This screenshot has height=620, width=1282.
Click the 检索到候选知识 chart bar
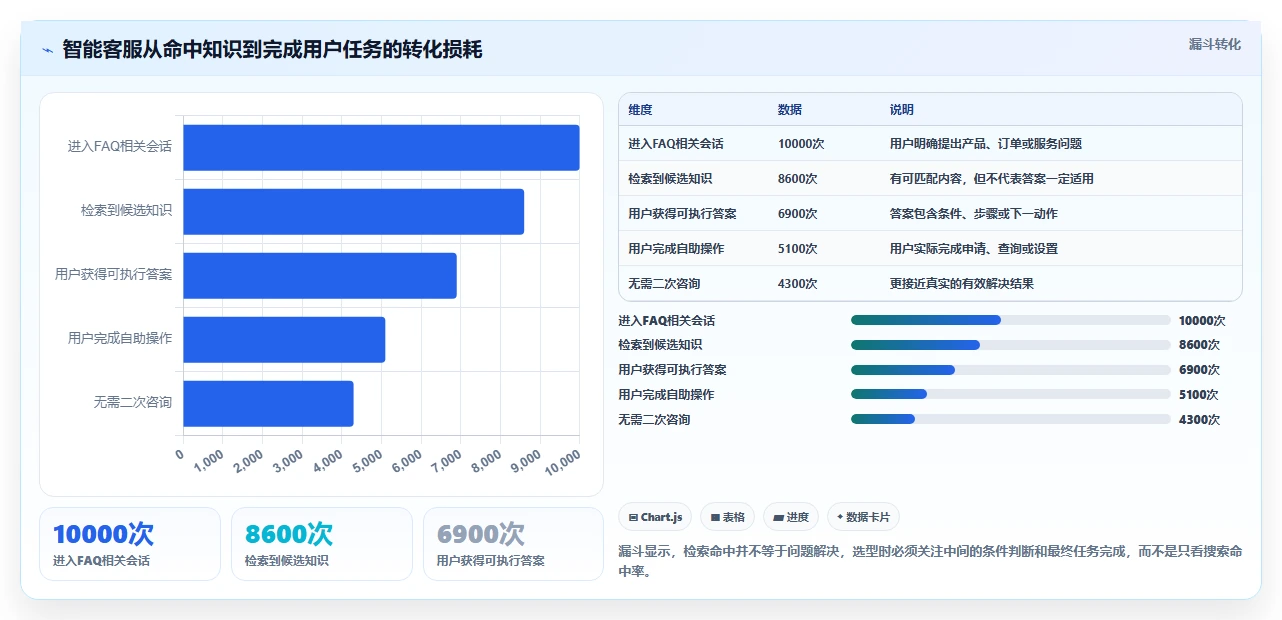353,211
